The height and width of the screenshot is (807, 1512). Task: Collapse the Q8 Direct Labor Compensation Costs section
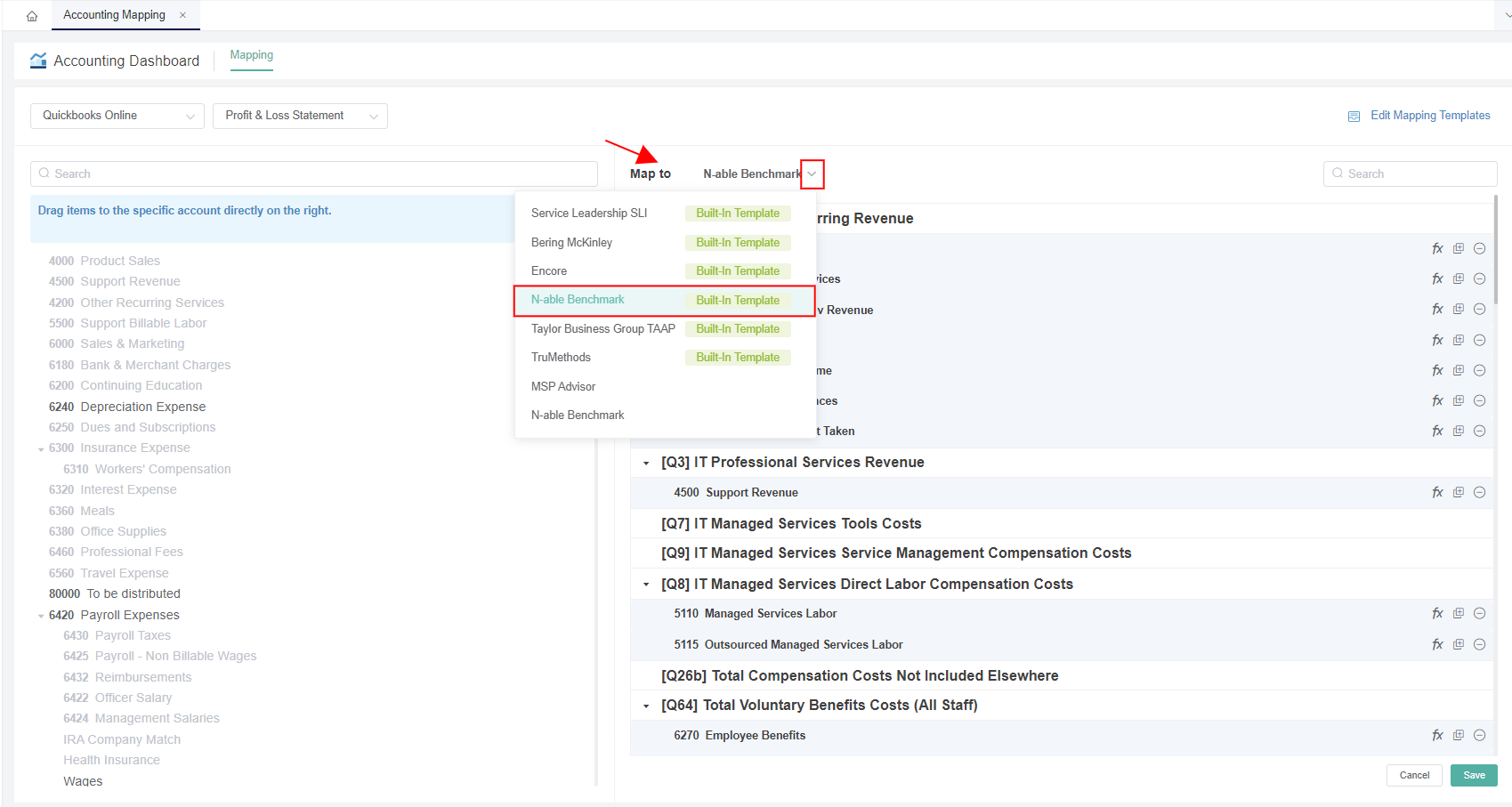646,585
